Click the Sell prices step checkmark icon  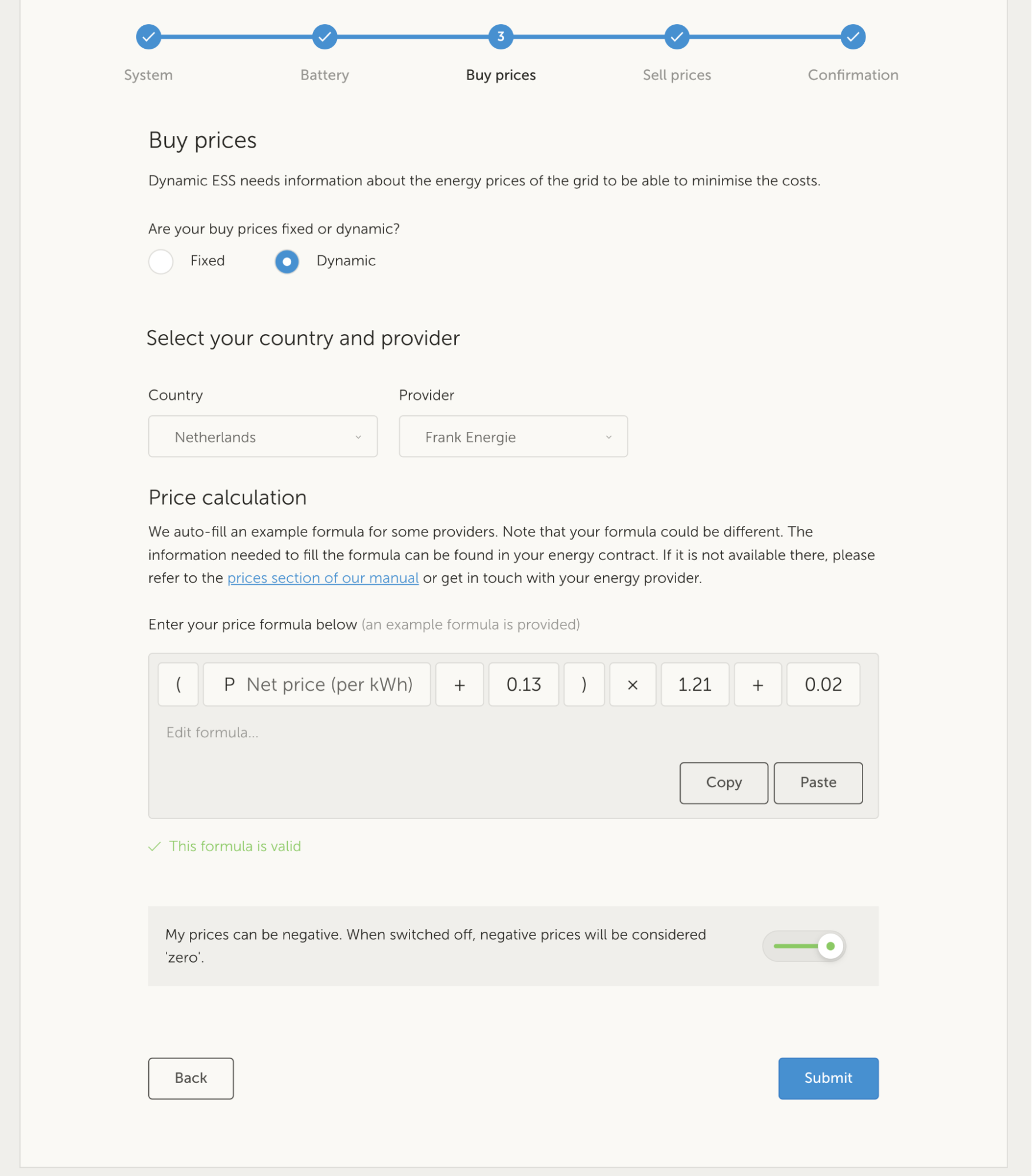tap(677, 37)
